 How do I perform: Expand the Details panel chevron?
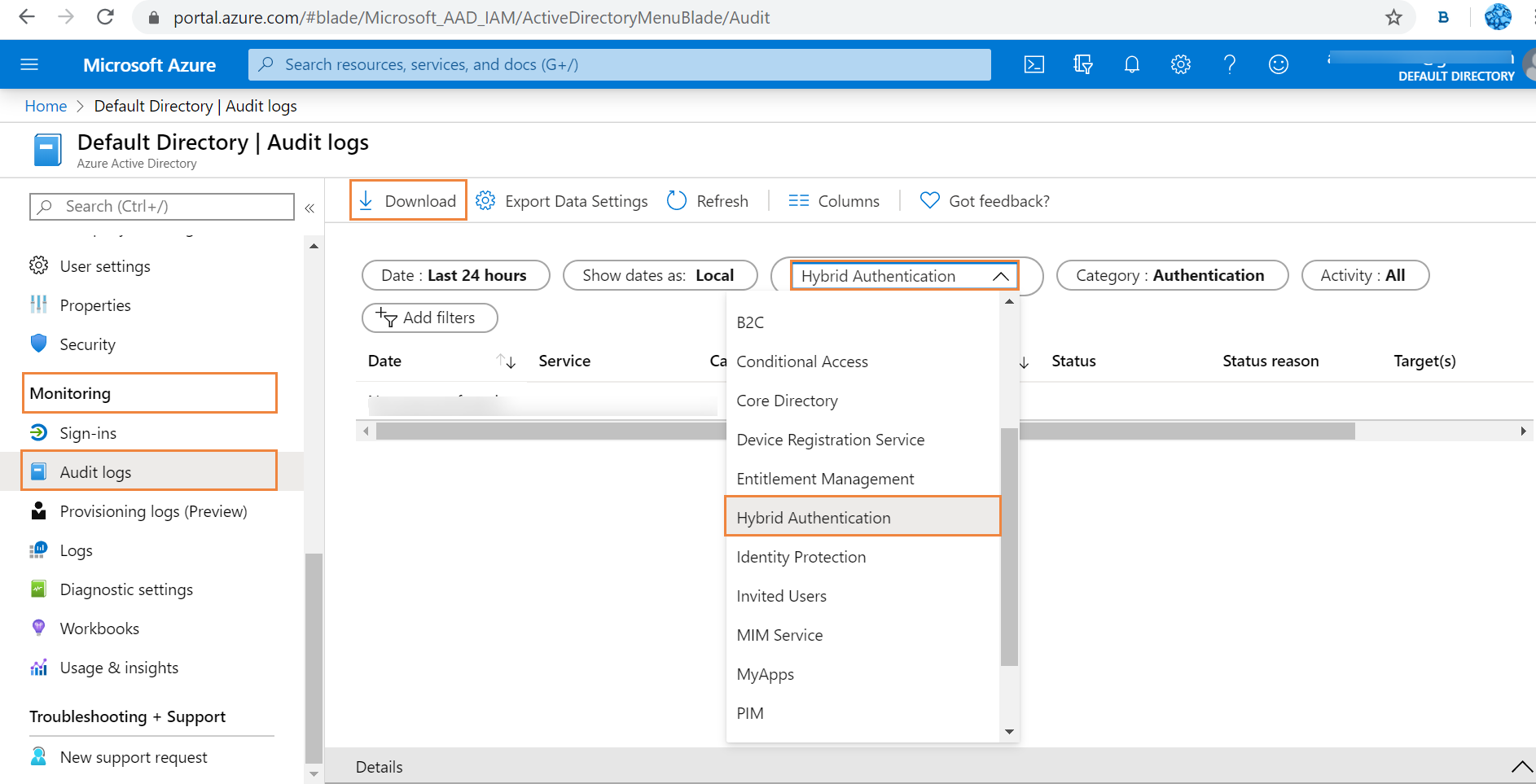pos(1521,766)
